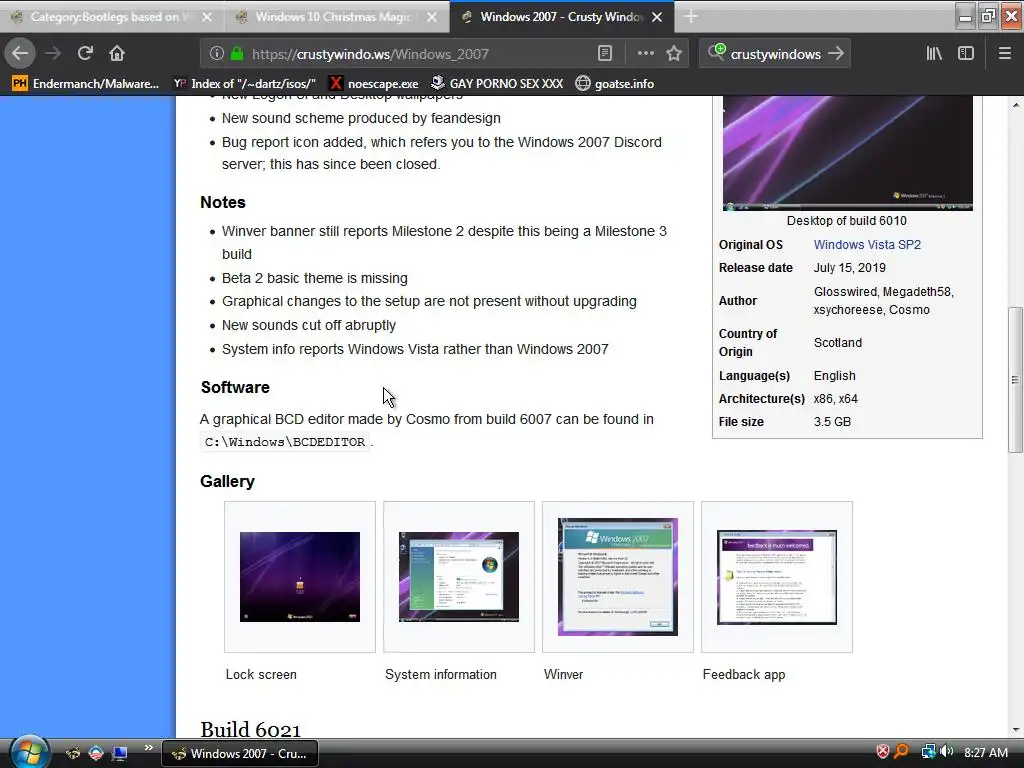Open the Index of /~dartz/isos/ bookmark

click(244, 84)
